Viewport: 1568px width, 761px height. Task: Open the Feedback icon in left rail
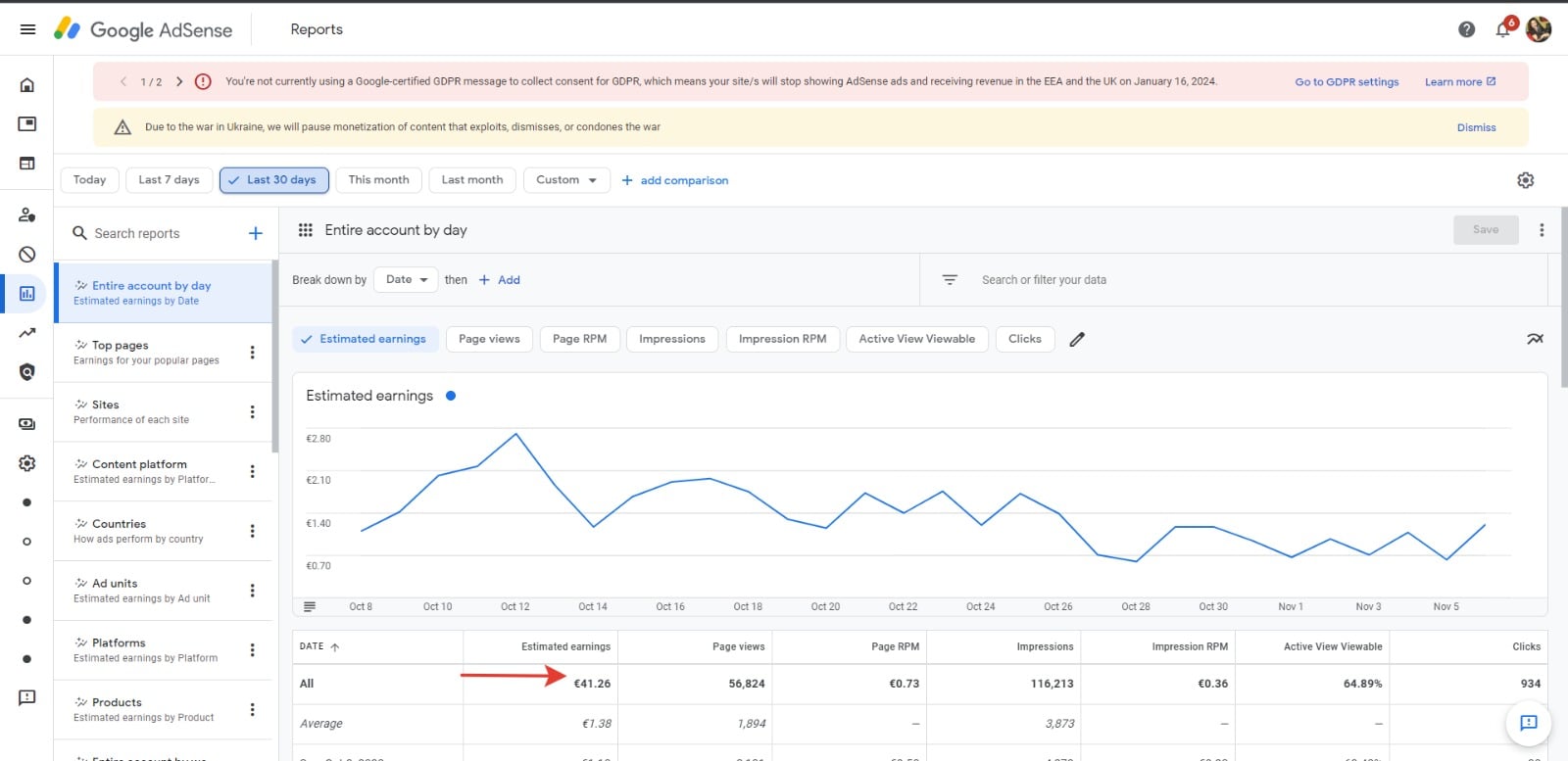pos(27,697)
